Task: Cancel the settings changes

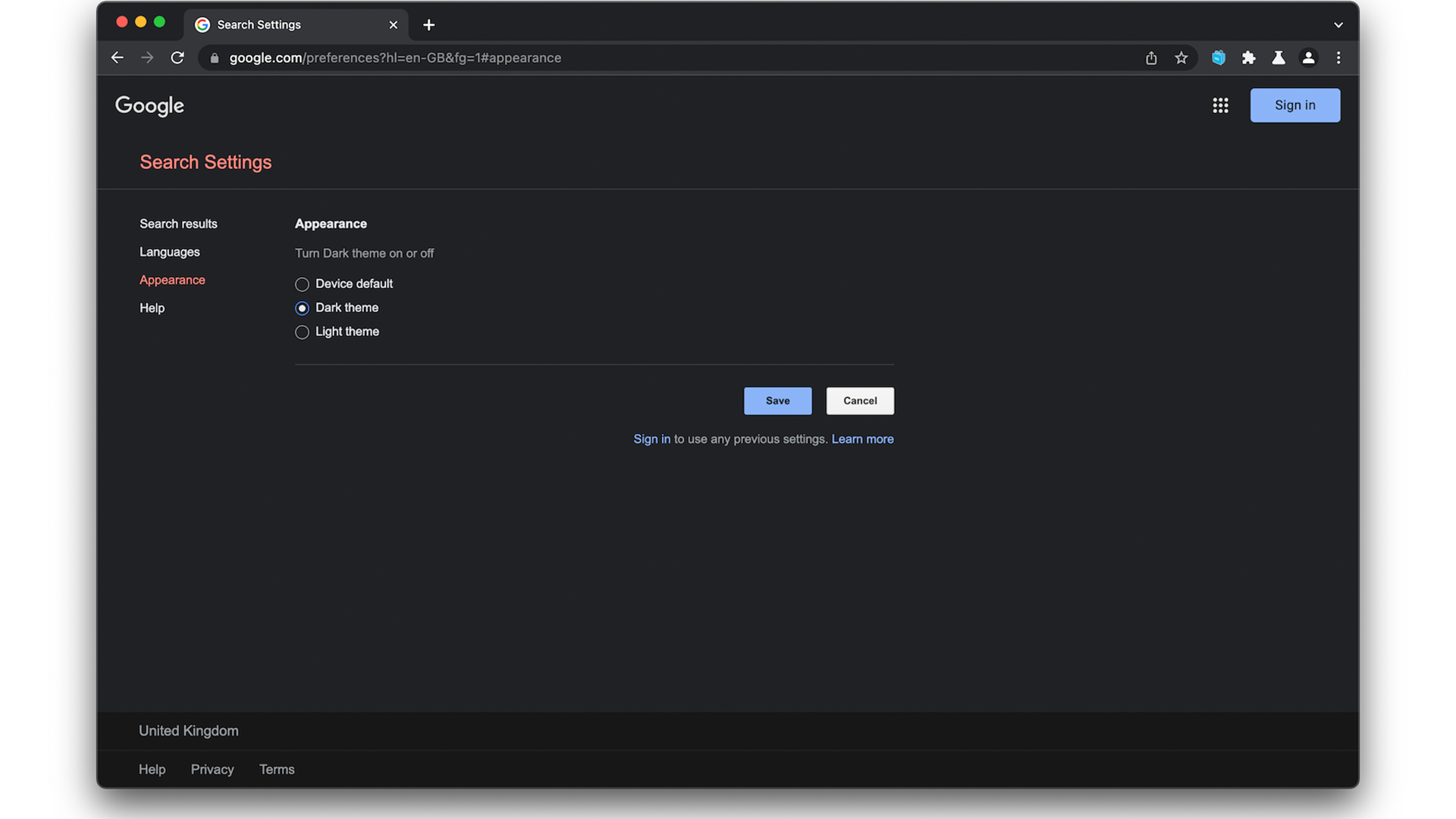Action: pyautogui.click(x=860, y=400)
